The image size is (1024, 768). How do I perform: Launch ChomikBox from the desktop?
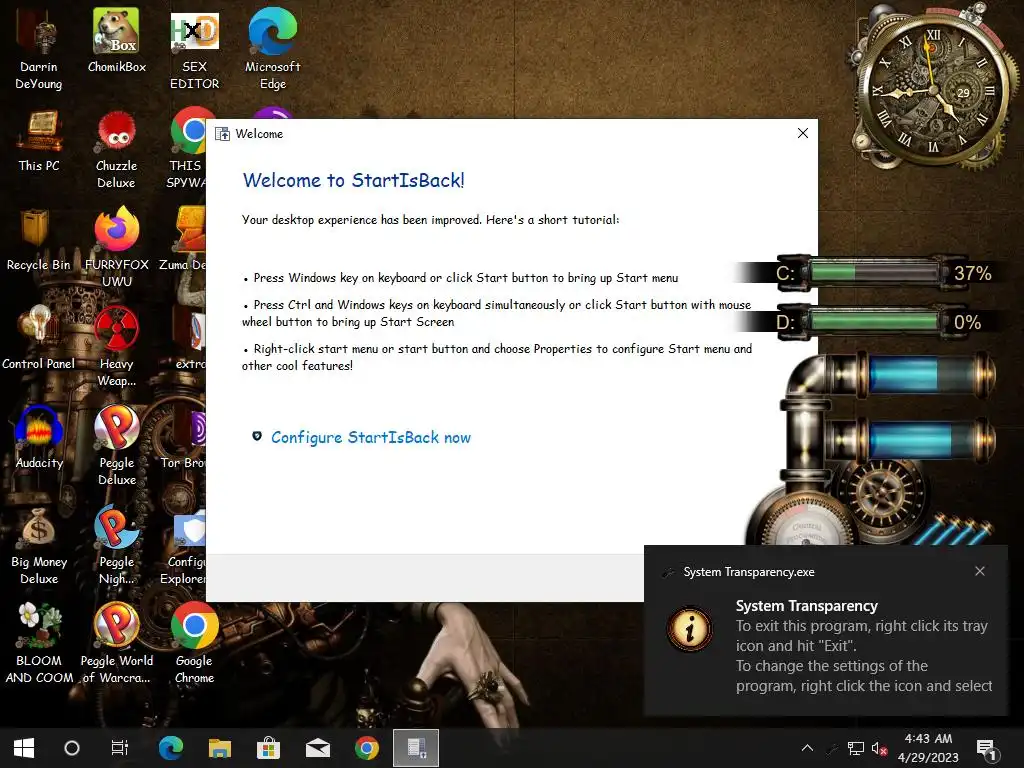click(x=116, y=42)
